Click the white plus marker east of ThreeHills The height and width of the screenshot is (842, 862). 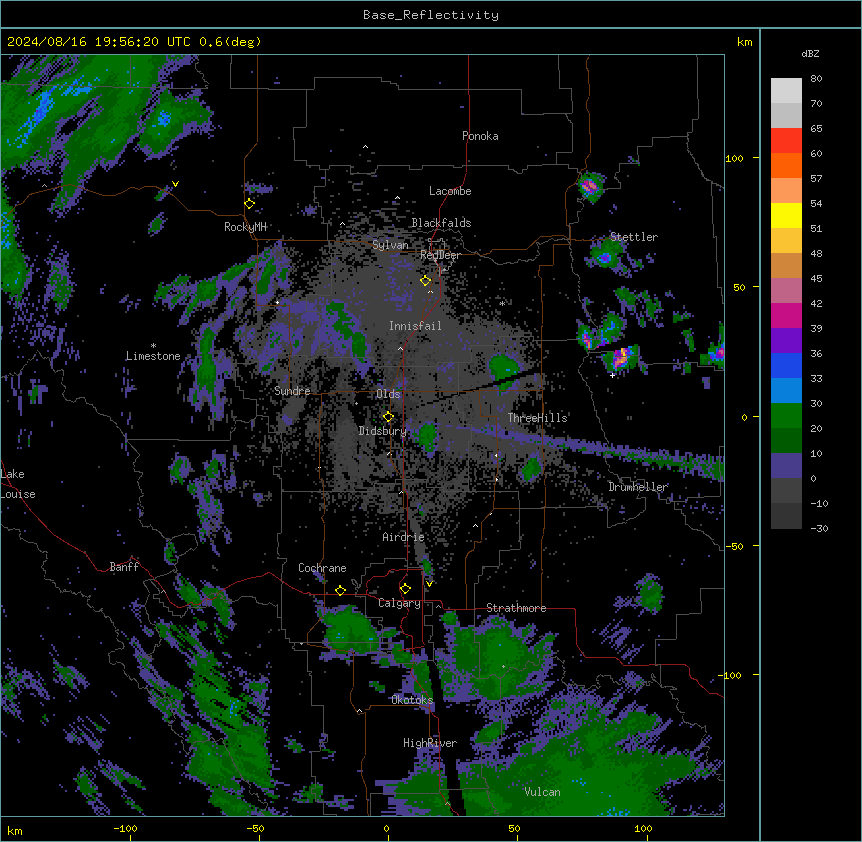(612, 375)
